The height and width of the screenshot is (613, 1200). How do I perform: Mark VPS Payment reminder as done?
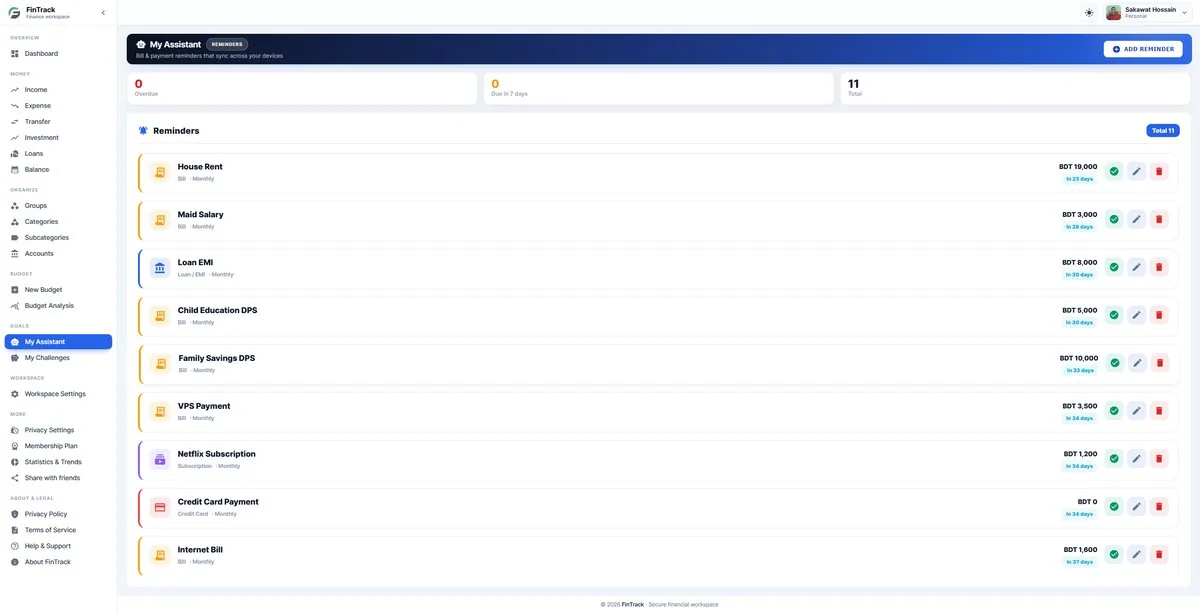(x=1114, y=411)
